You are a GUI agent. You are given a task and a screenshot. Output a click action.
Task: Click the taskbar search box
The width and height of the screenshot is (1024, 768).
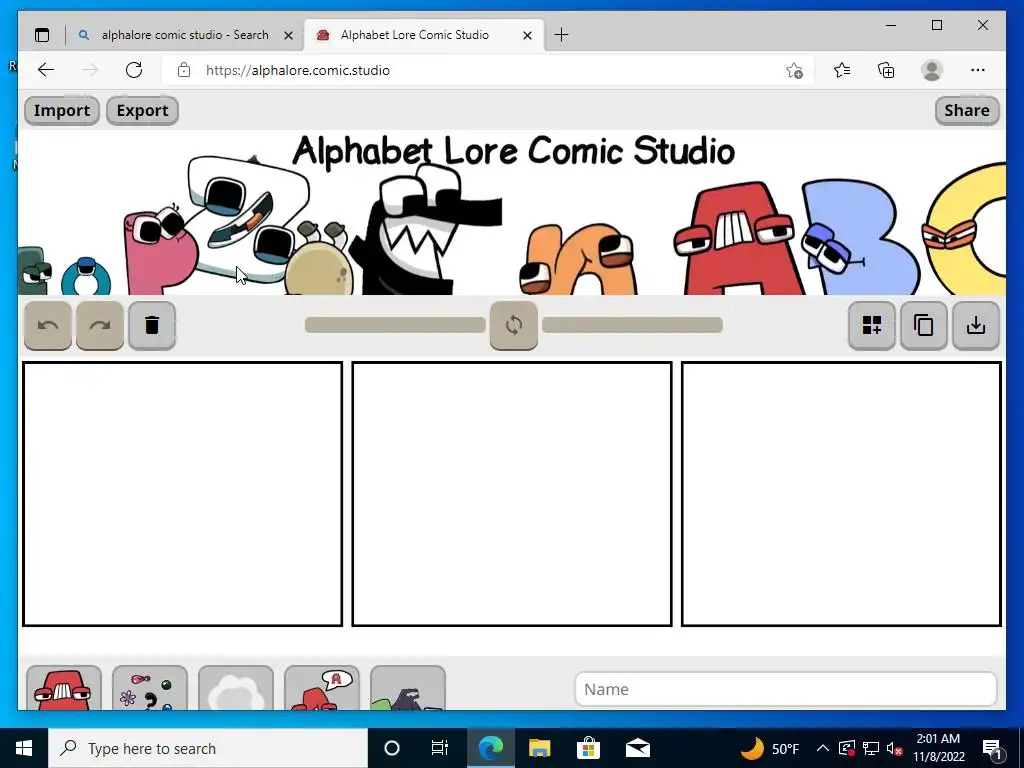point(208,748)
